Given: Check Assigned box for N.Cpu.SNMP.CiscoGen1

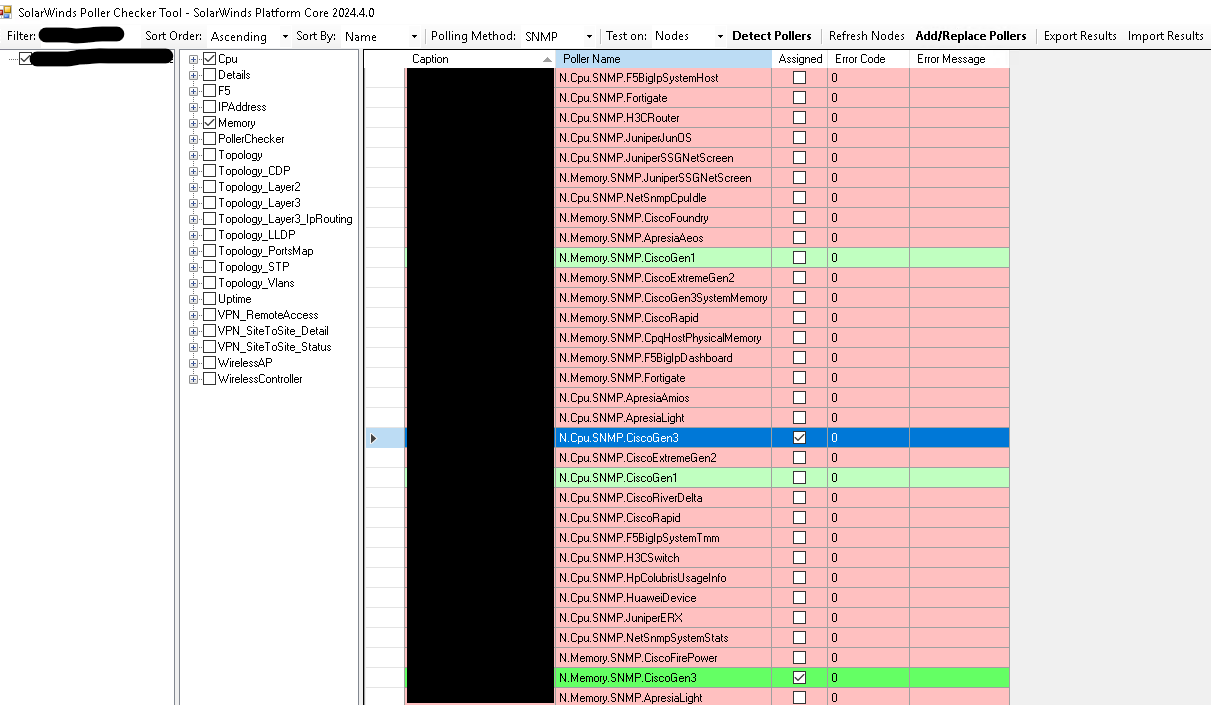Looking at the screenshot, I should [799, 478].
